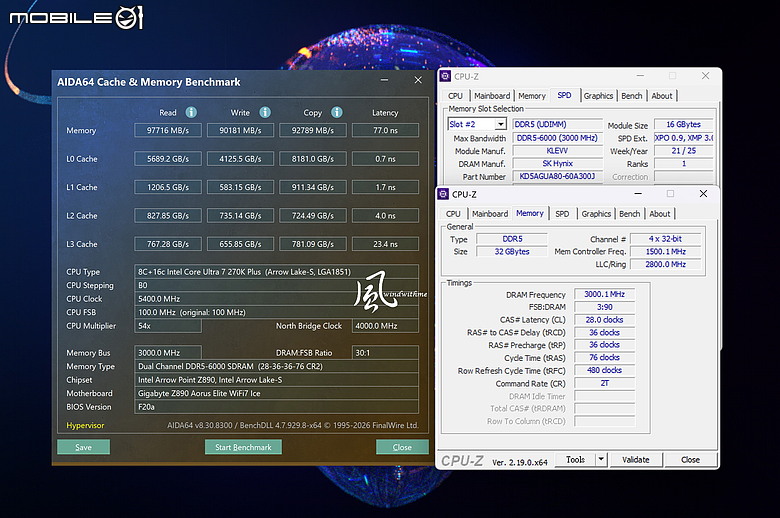Click Save button in AIDA64
Image resolution: width=780 pixels, height=518 pixels.
(84, 447)
